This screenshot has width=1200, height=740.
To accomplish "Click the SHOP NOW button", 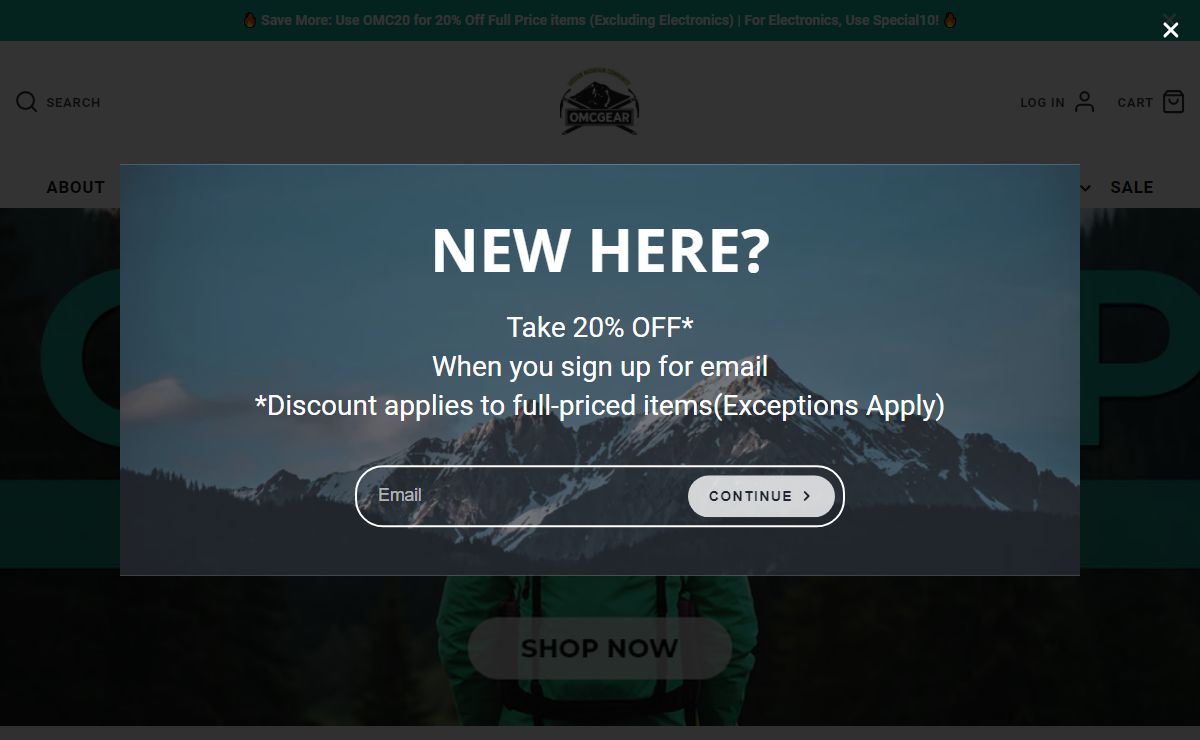I will (600, 648).
